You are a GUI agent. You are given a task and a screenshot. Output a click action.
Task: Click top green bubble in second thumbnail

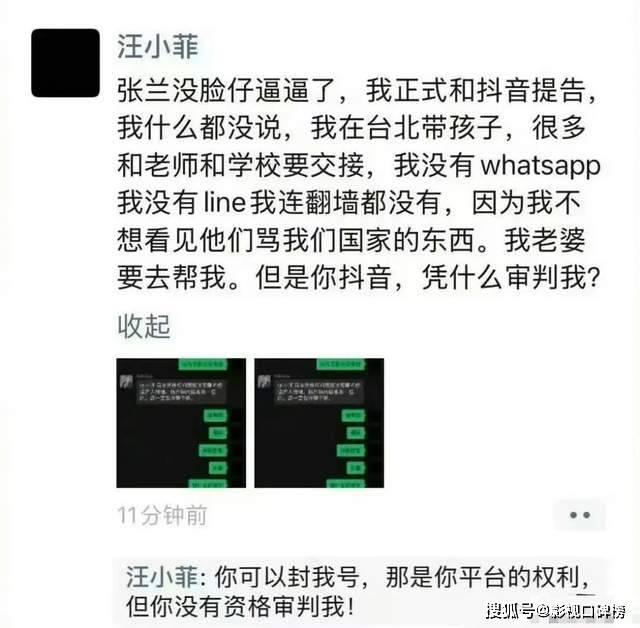341,364
